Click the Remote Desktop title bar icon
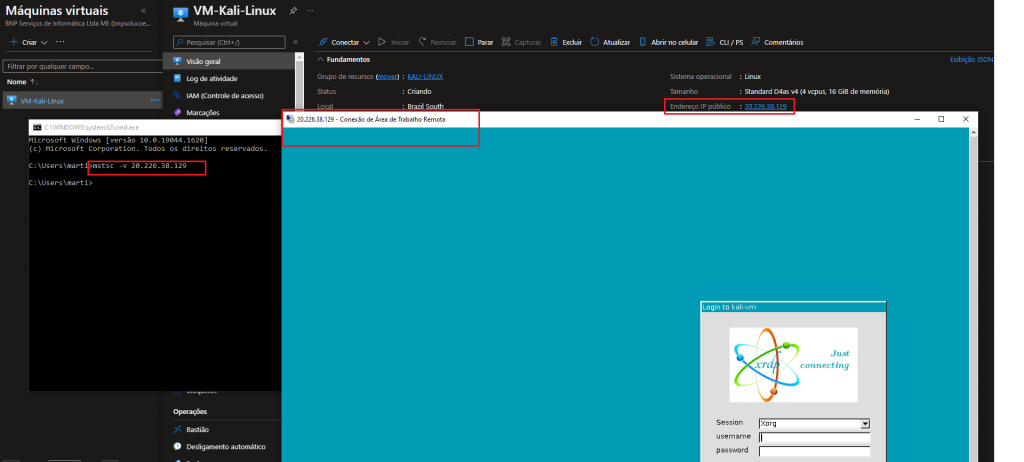 pos(291,120)
